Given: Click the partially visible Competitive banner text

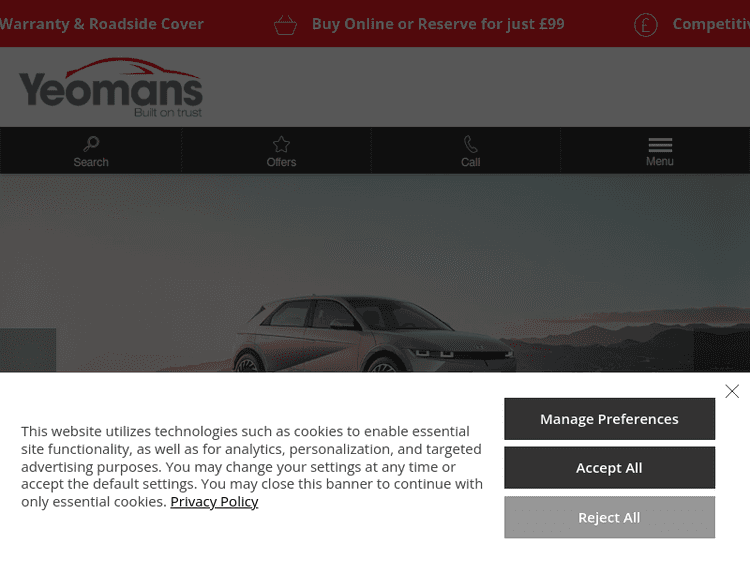Looking at the screenshot, I should (x=710, y=24).
